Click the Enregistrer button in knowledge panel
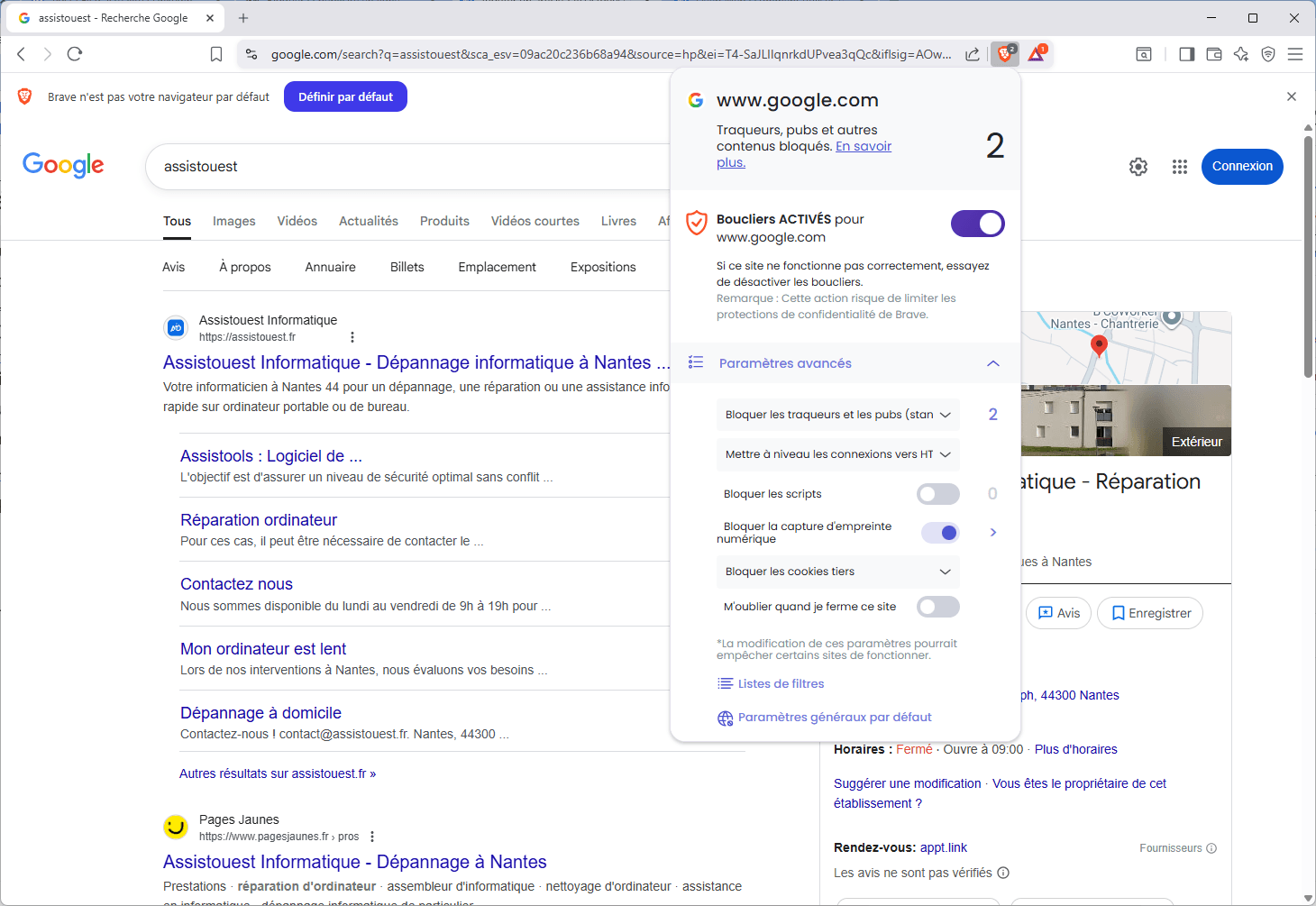 pyautogui.click(x=1150, y=613)
